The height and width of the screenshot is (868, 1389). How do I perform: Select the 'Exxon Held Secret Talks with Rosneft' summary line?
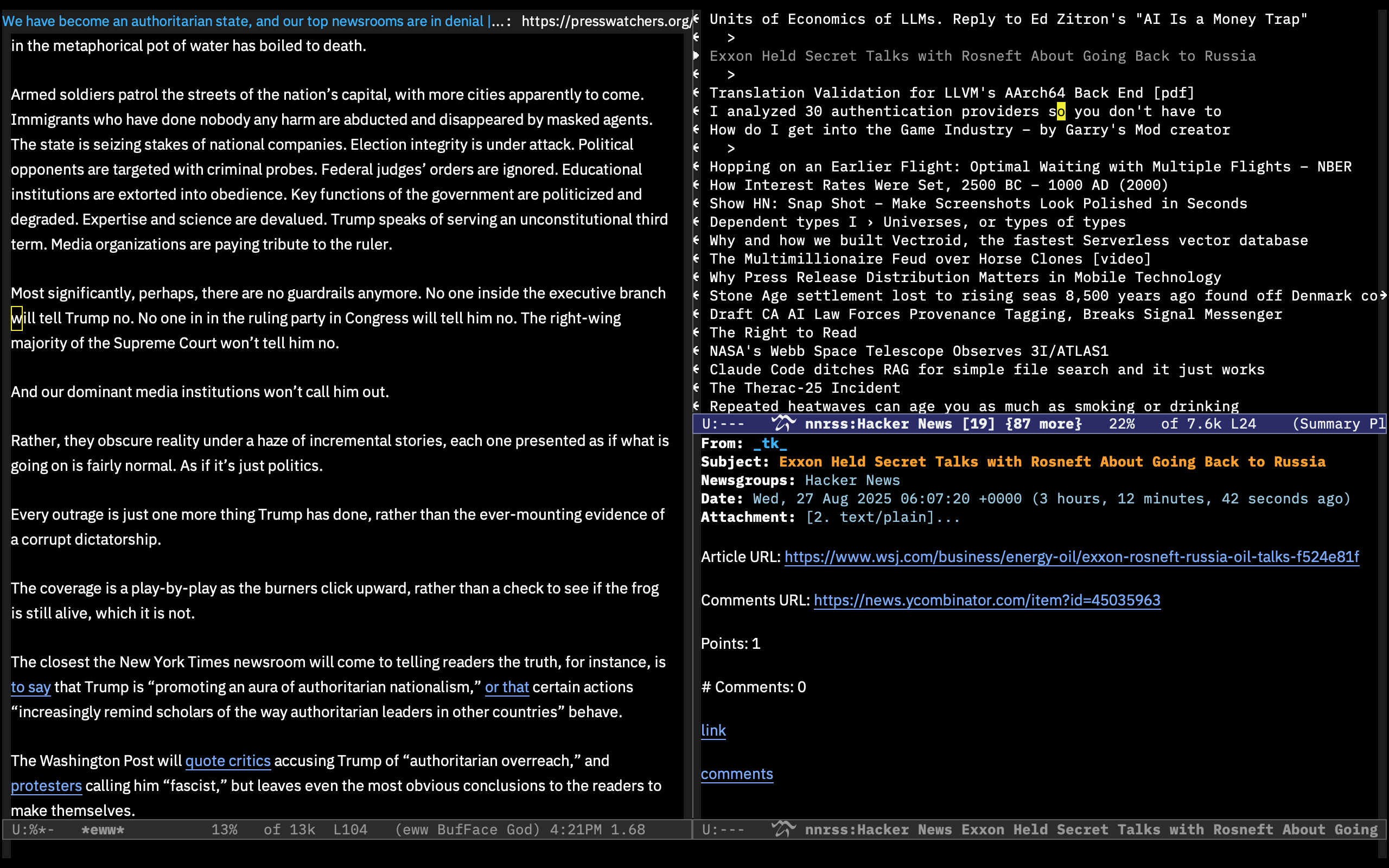click(982, 56)
